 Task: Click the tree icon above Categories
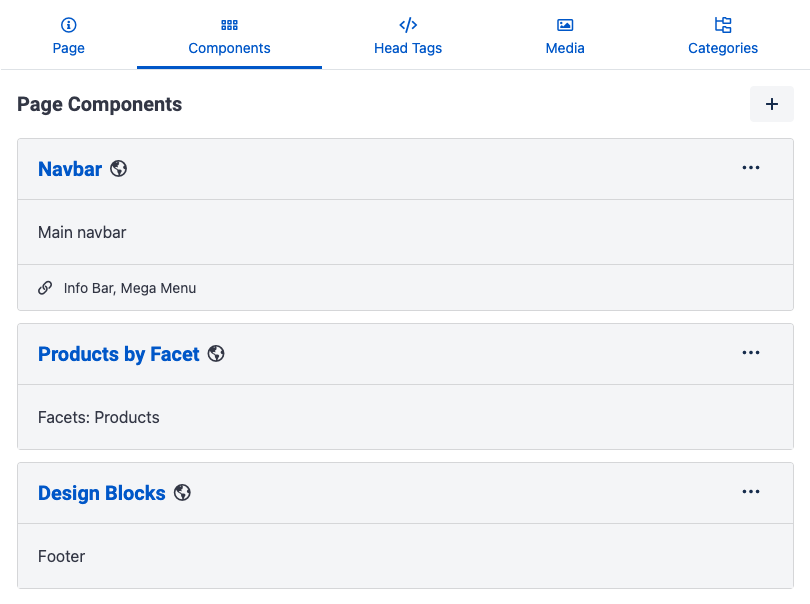pos(723,25)
